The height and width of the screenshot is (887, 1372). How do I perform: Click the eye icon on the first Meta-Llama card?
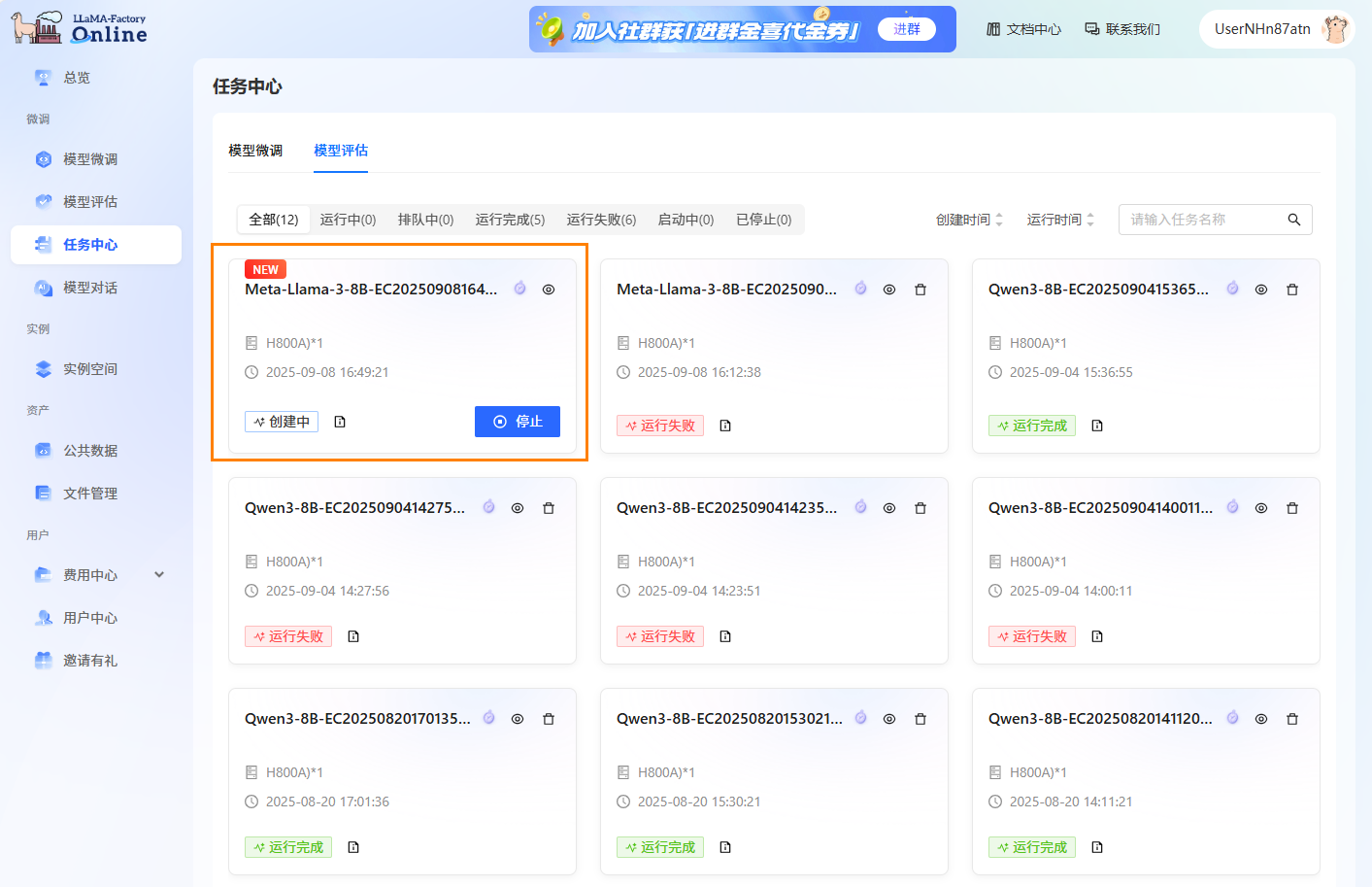549,290
